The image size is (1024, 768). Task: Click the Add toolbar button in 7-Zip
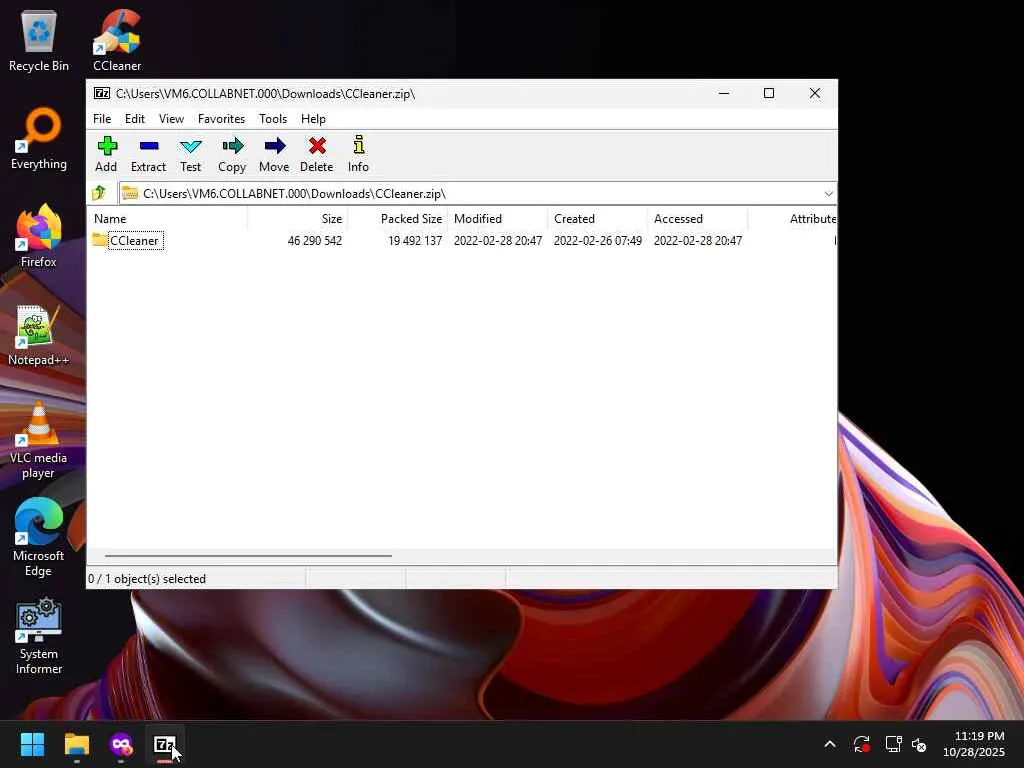(x=106, y=154)
